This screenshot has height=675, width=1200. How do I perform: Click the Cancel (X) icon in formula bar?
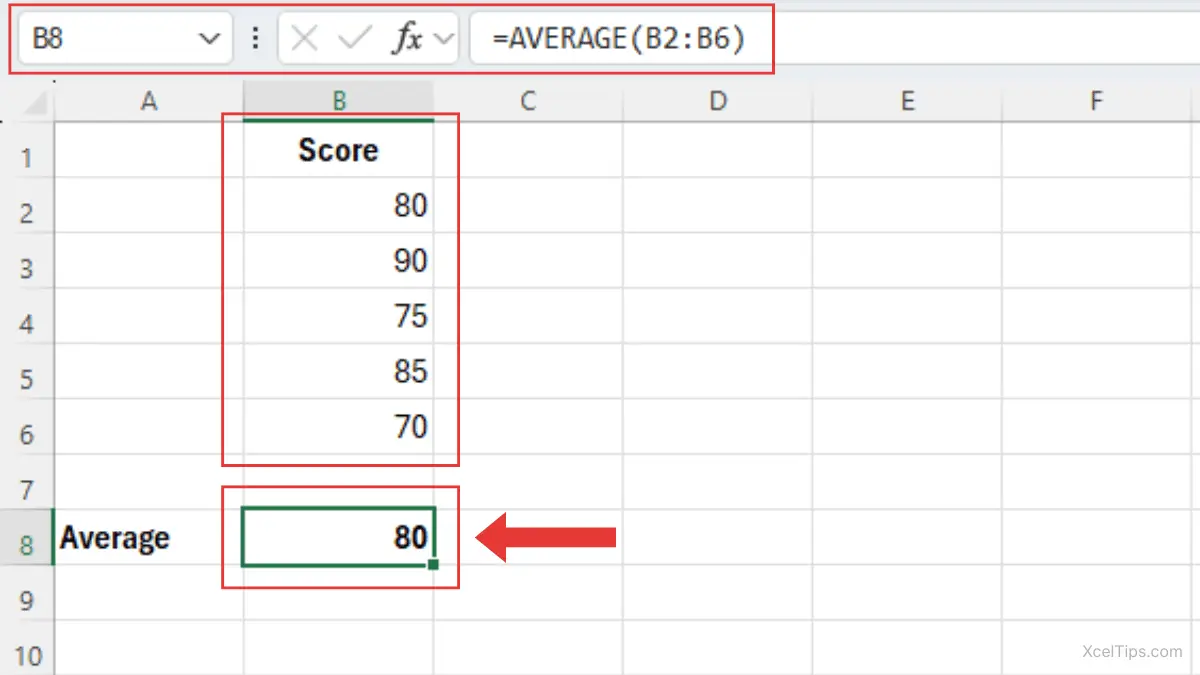pyautogui.click(x=303, y=38)
